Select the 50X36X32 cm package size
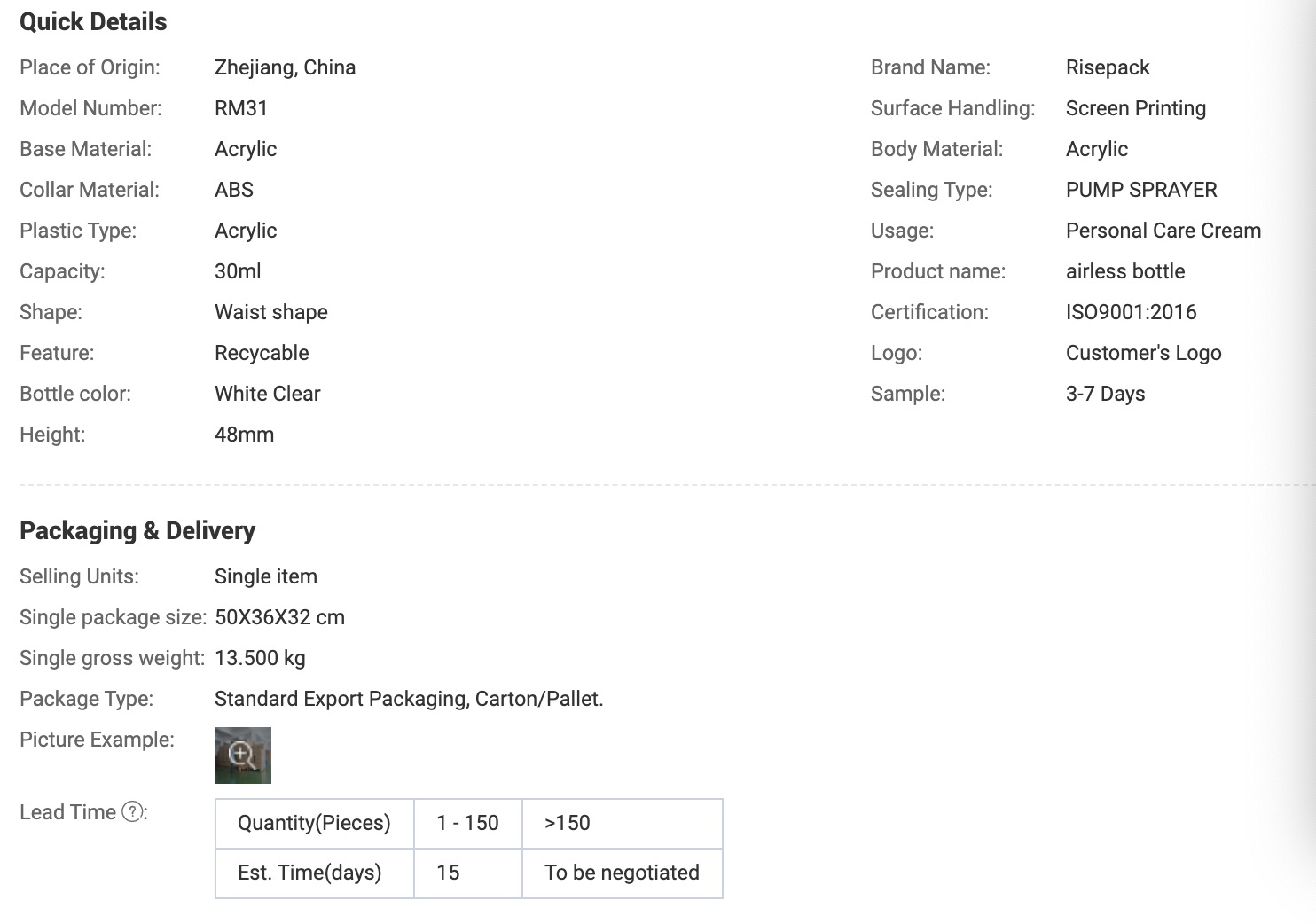 (x=280, y=617)
